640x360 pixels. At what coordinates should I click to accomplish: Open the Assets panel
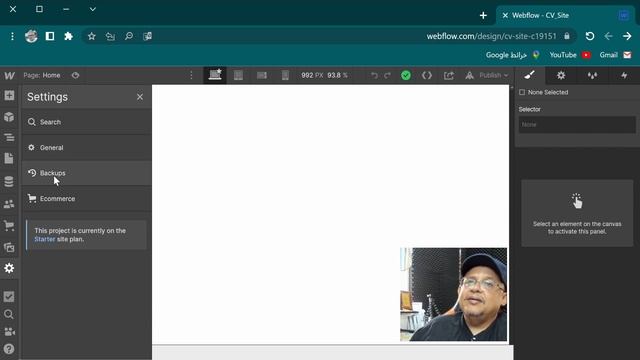click(9, 247)
